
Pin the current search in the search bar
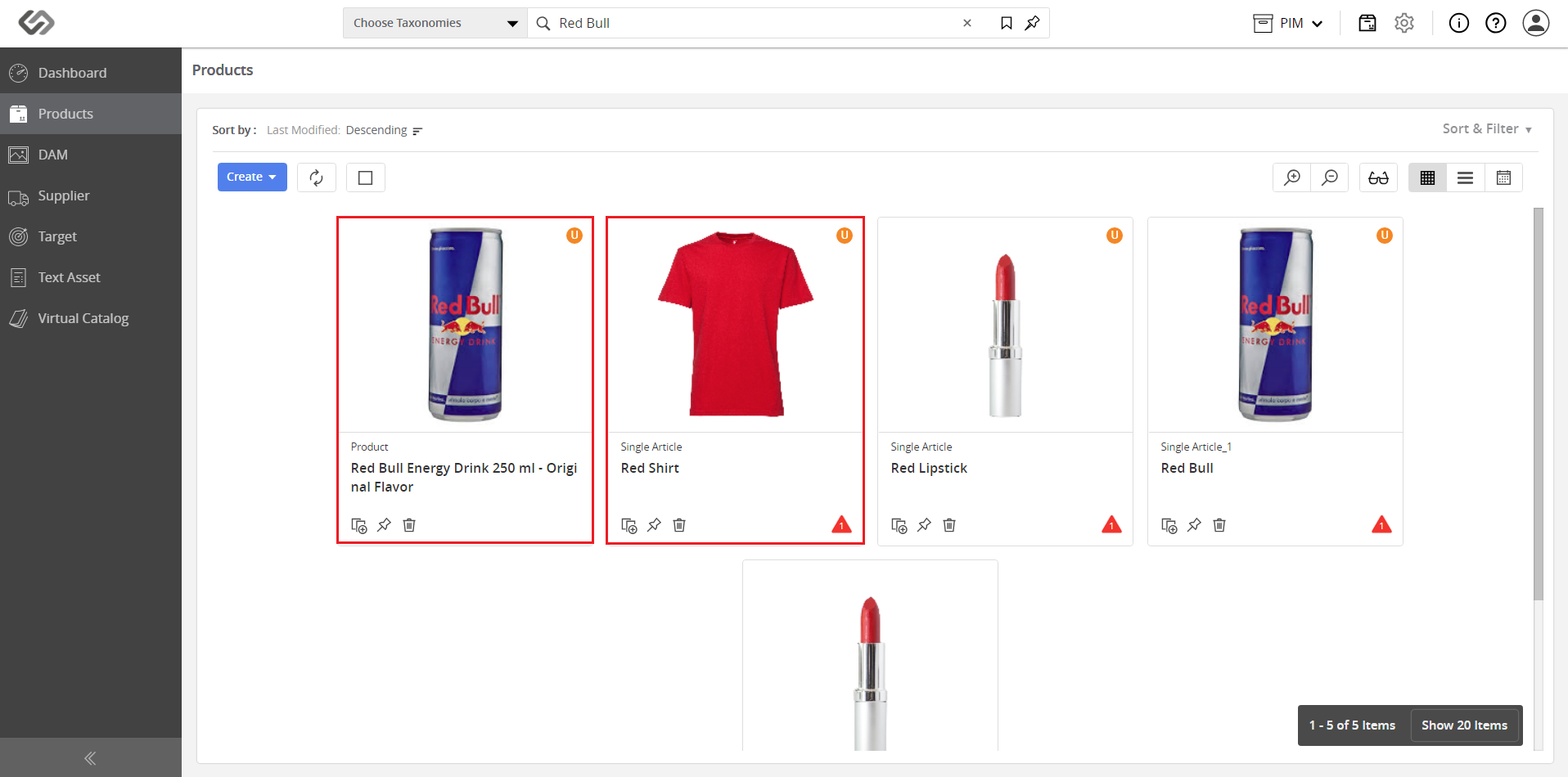[1033, 23]
